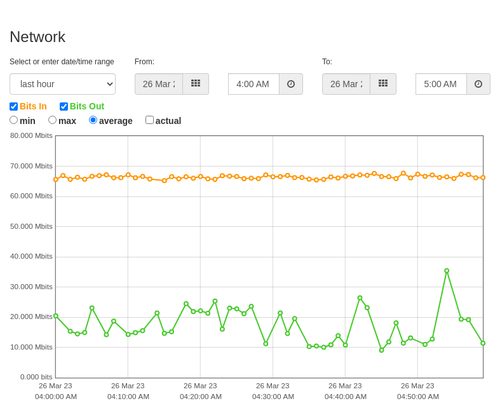Click the From date field

click(159, 84)
